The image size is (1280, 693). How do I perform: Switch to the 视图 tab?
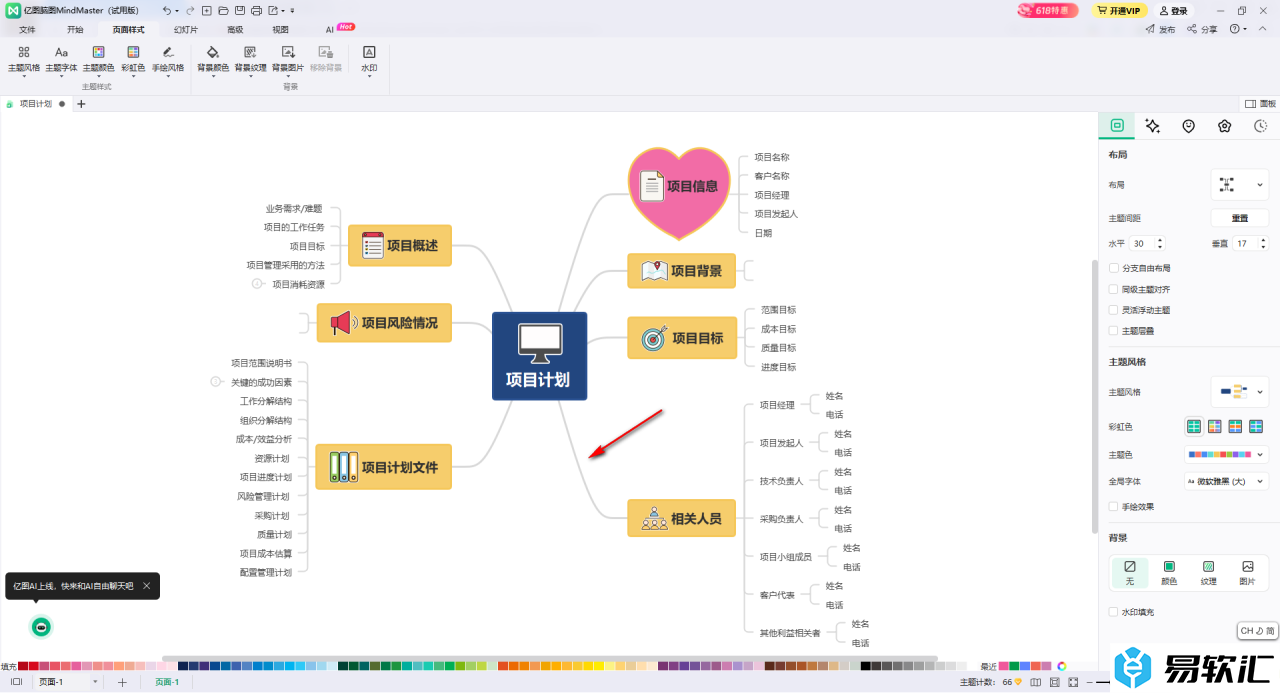(281, 30)
